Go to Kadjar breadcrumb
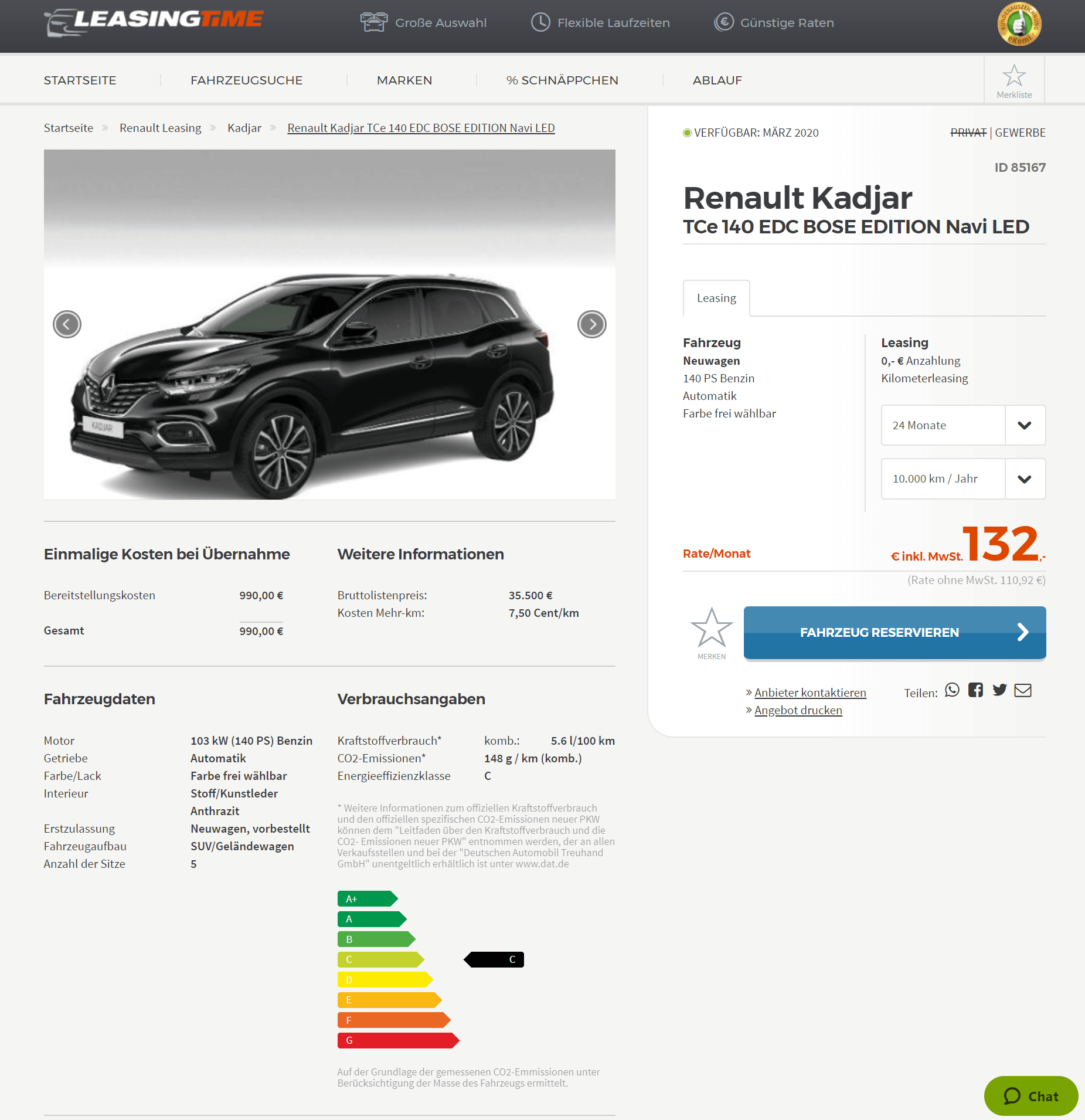The image size is (1085, 1120). 244,128
